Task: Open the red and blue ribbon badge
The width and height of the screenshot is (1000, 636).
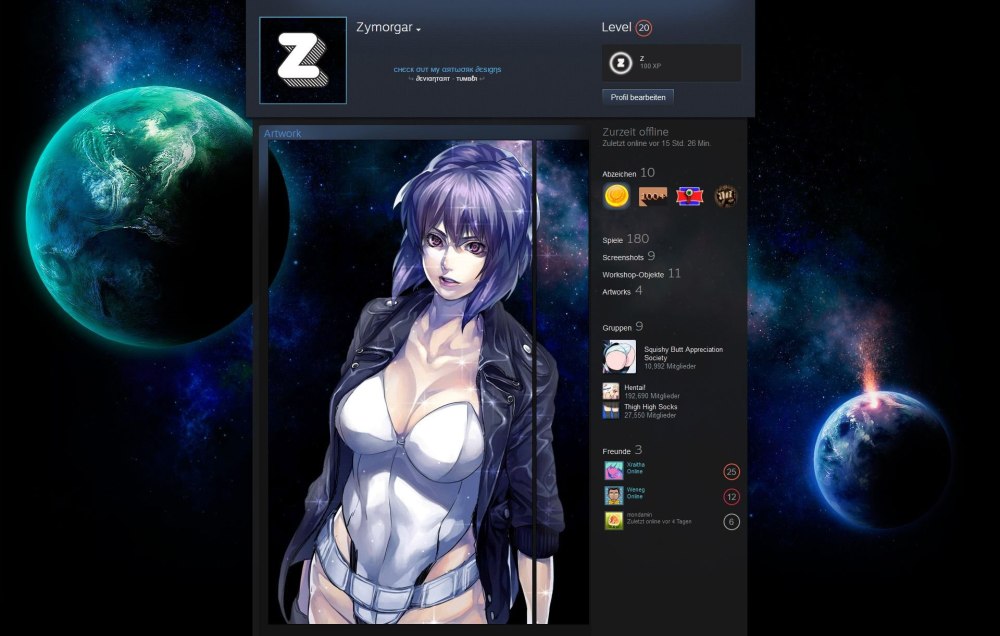Action: [x=689, y=196]
